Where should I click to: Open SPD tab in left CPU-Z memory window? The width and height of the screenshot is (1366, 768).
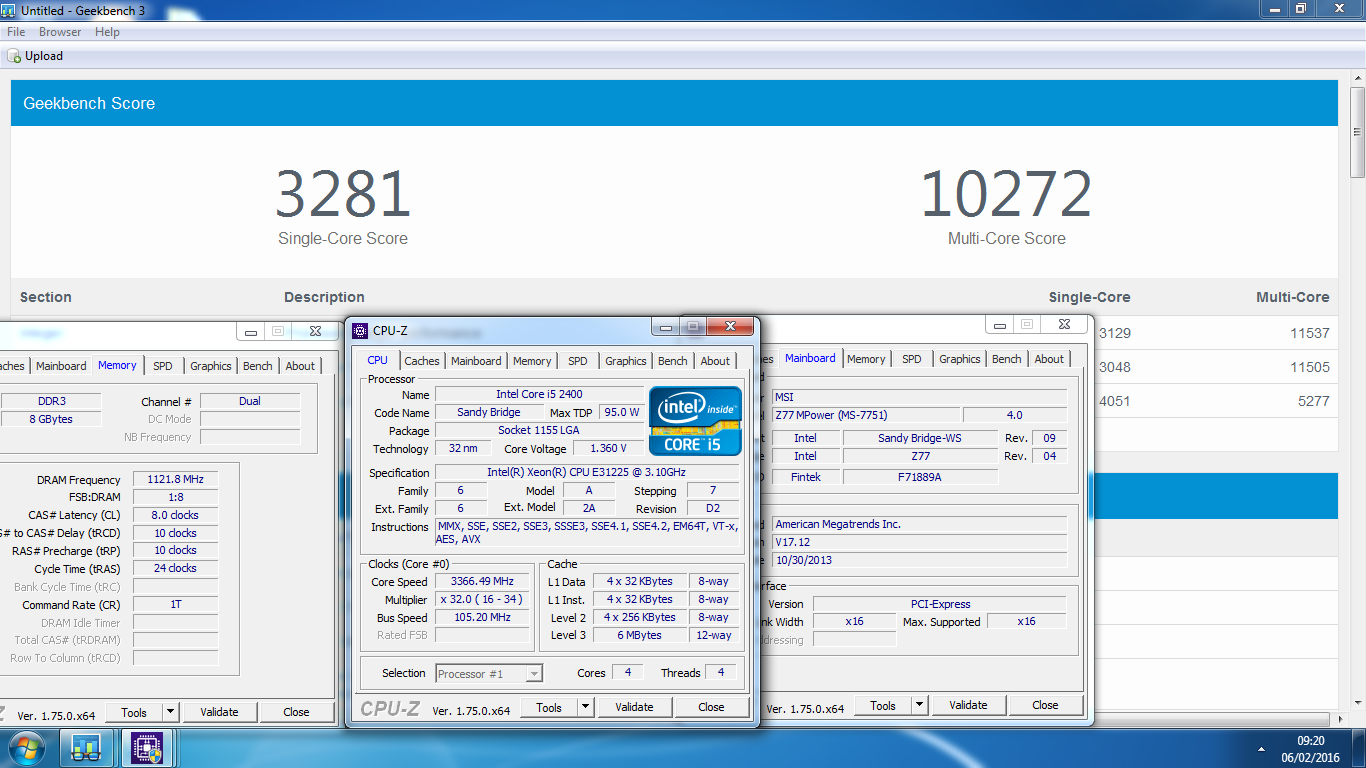tap(163, 366)
